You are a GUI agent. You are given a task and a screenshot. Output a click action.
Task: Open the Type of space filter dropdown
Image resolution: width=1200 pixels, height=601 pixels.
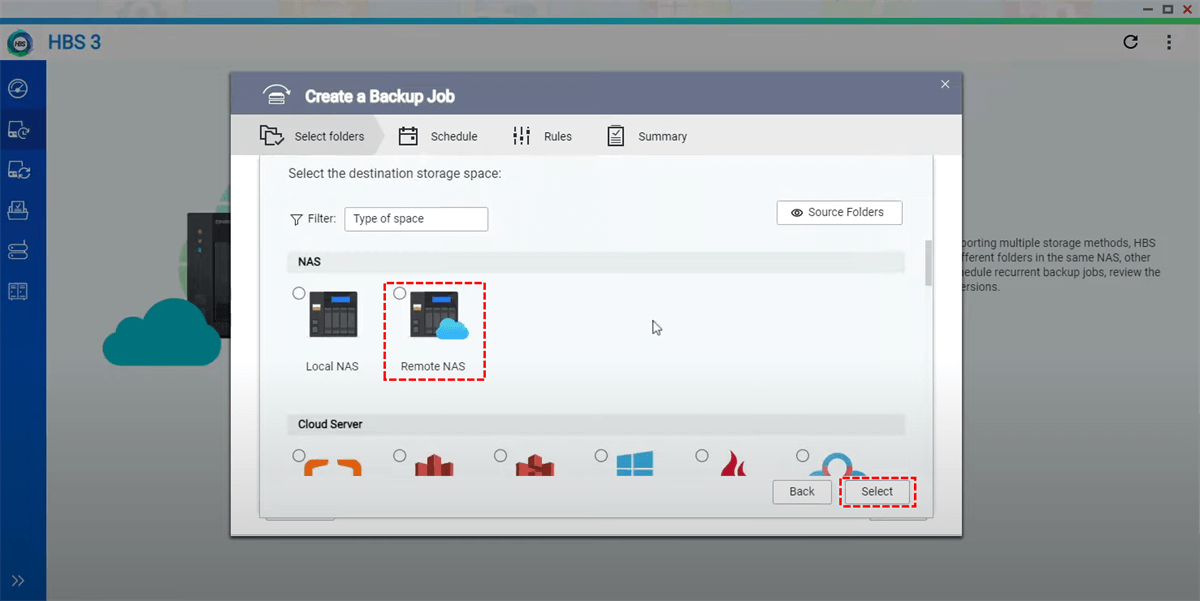(x=416, y=219)
